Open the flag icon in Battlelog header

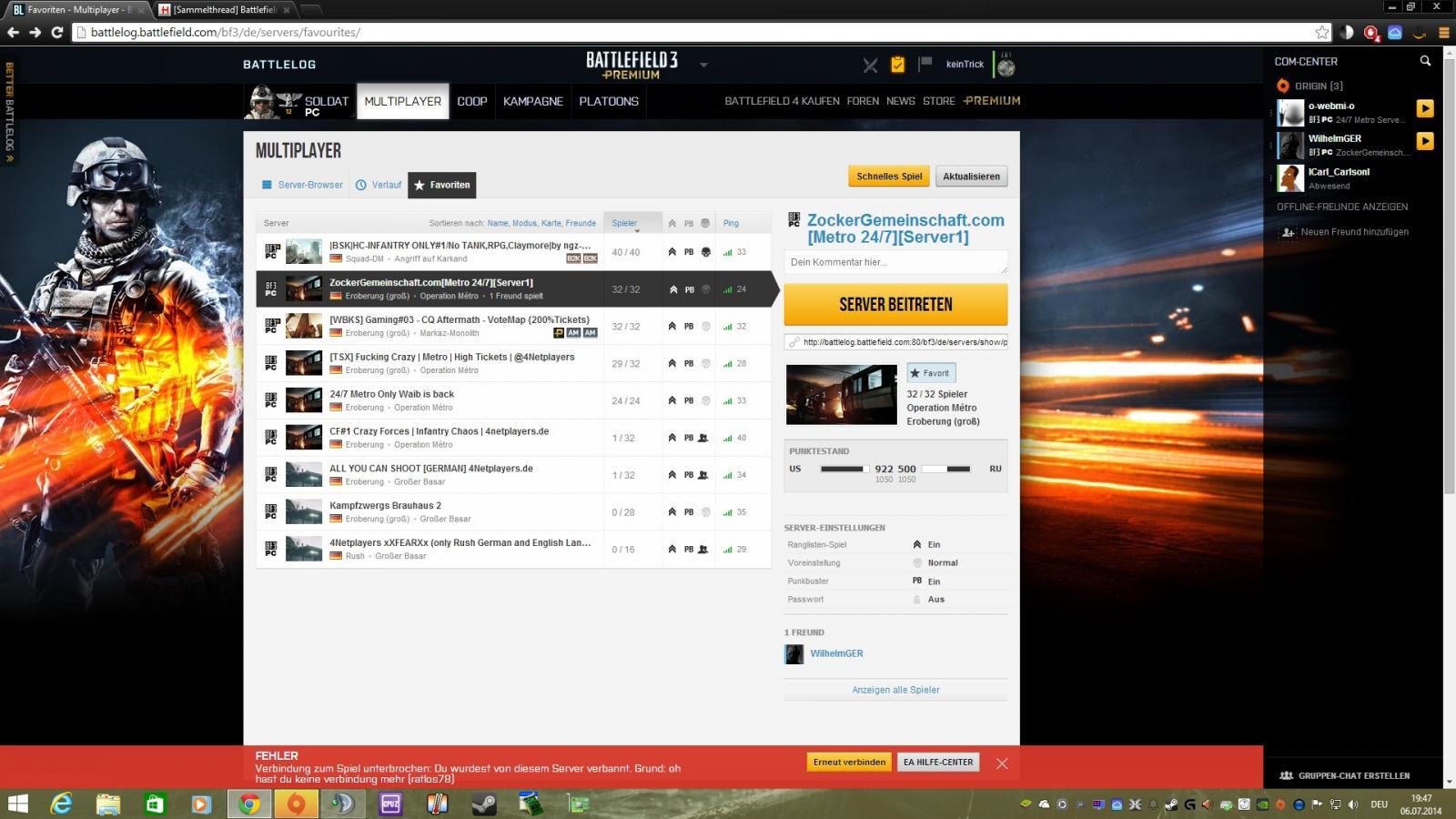[925, 64]
